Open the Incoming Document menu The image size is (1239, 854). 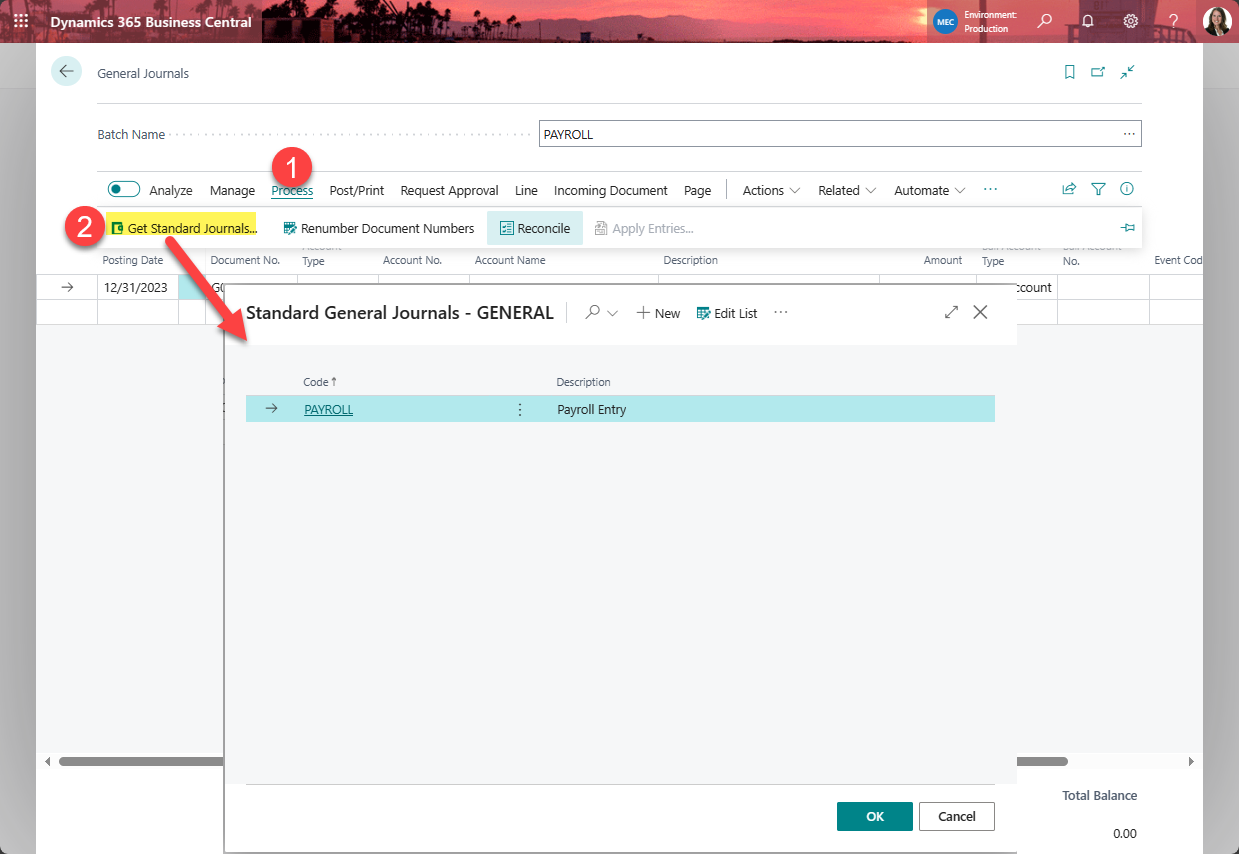tap(611, 190)
